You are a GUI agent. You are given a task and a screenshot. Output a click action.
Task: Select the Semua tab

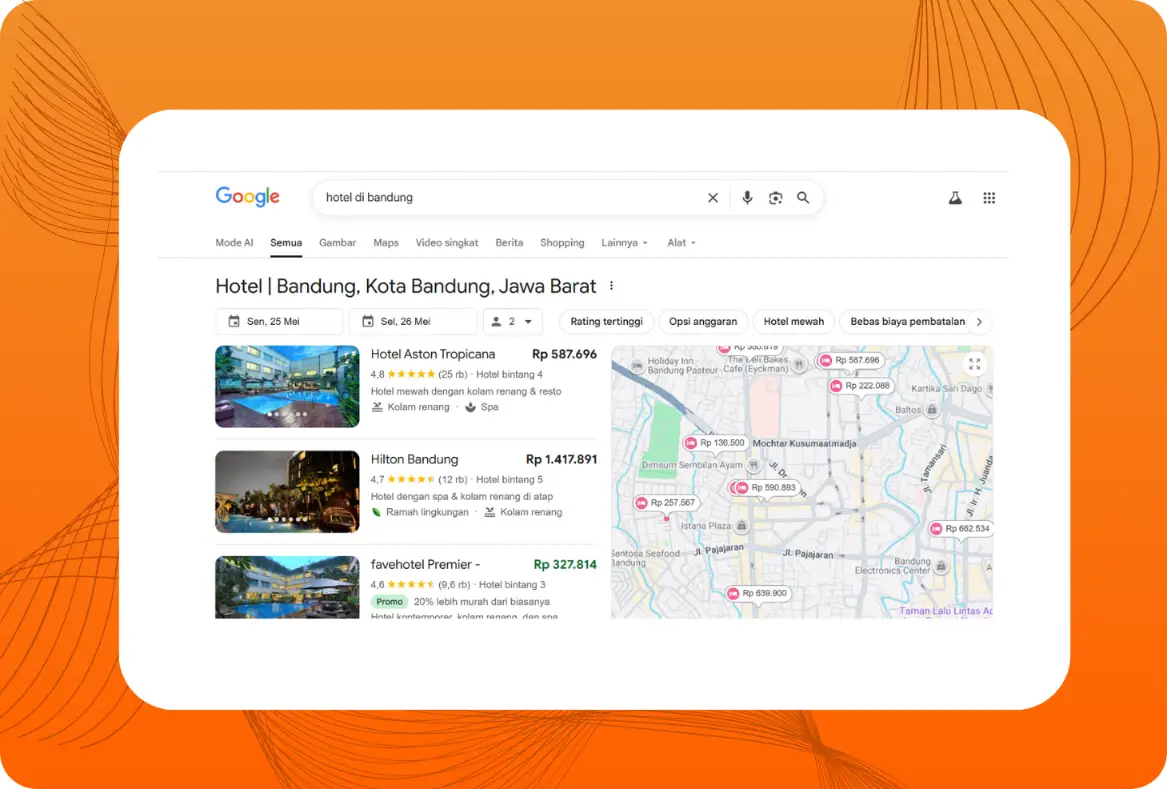(286, 243)
